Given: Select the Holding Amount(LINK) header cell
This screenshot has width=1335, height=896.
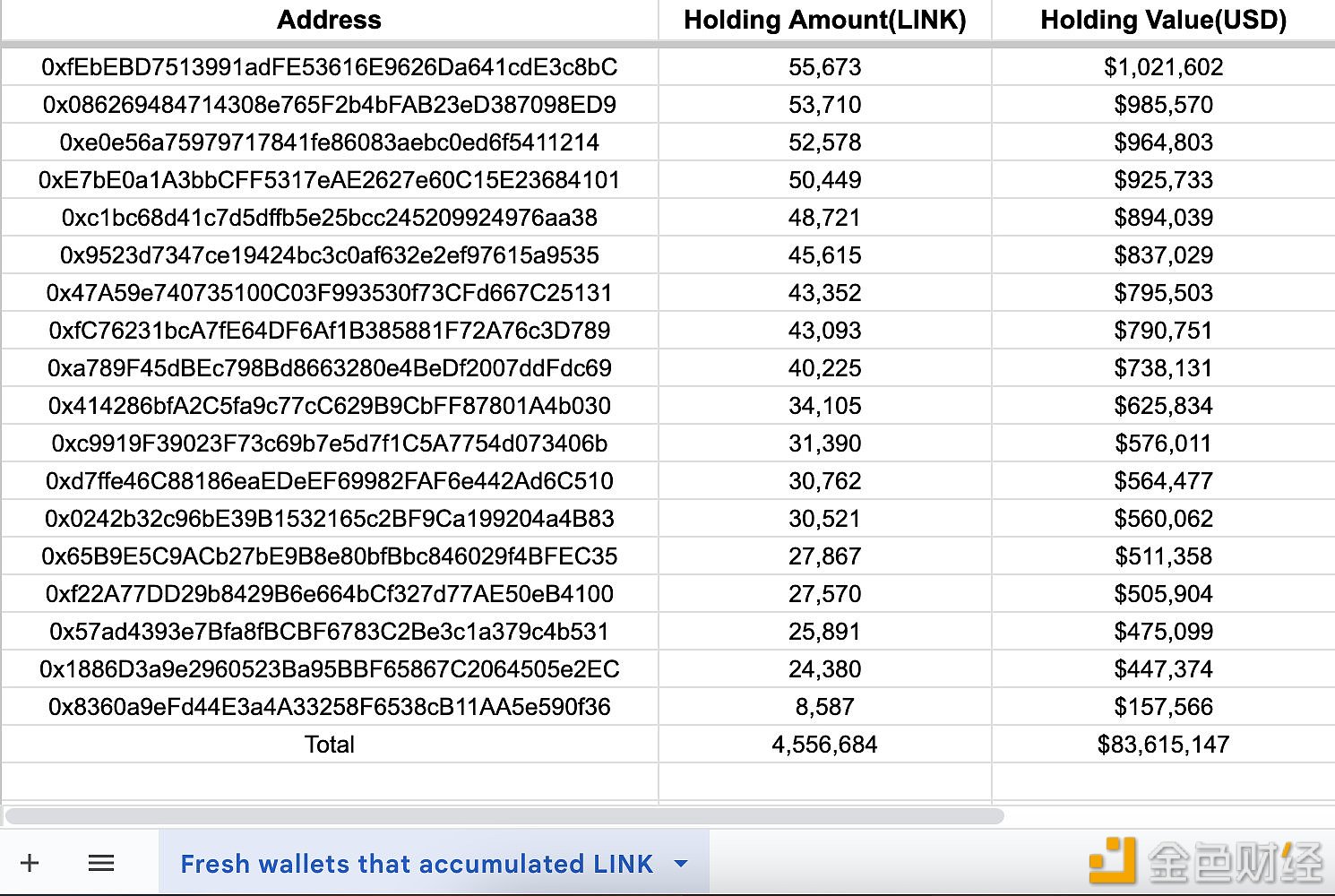Looking at the screenshot, I should 824,20.
